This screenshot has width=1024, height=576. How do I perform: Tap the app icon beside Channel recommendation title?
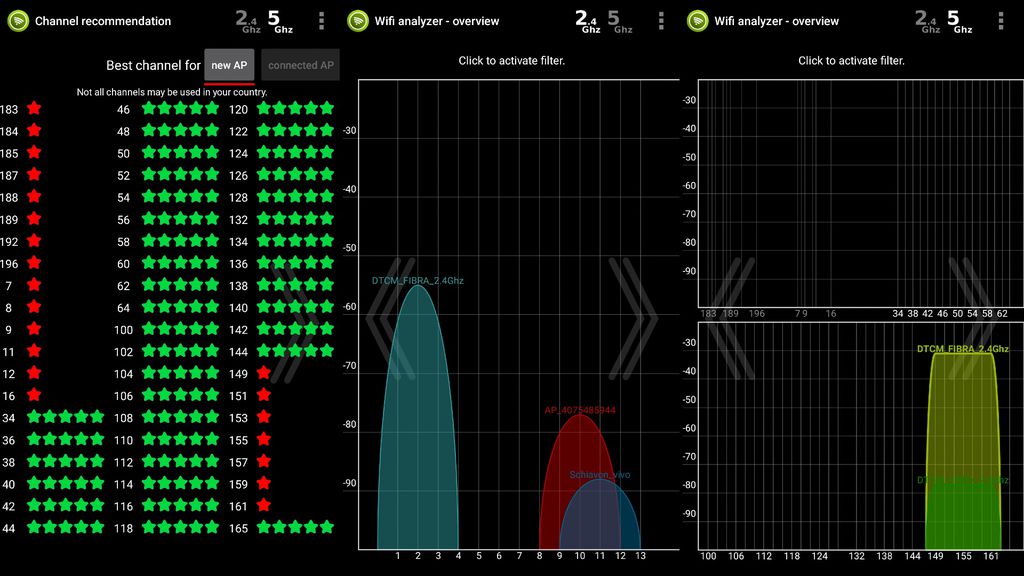coord(18,21)
